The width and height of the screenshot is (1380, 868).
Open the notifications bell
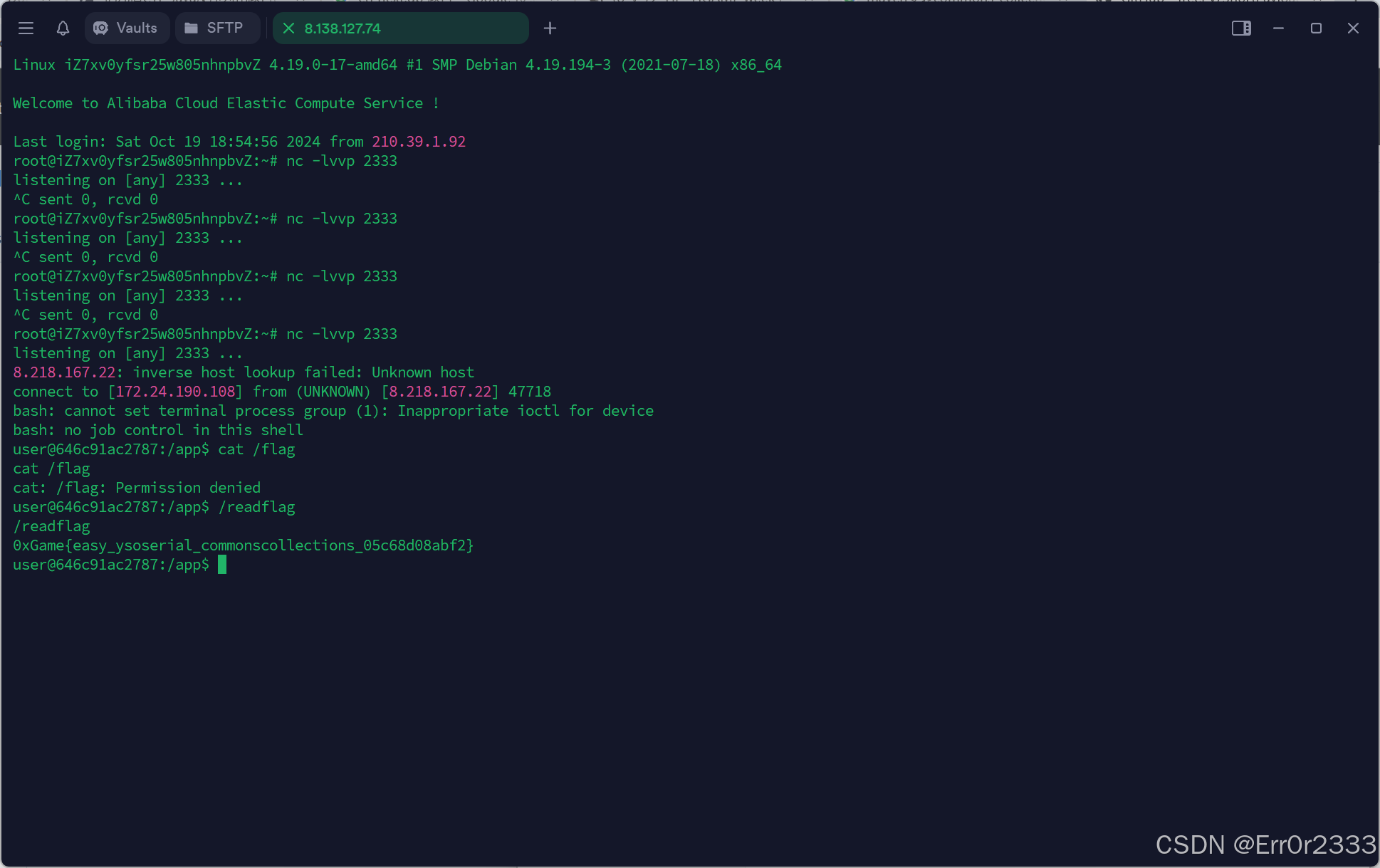coord(63,28)
